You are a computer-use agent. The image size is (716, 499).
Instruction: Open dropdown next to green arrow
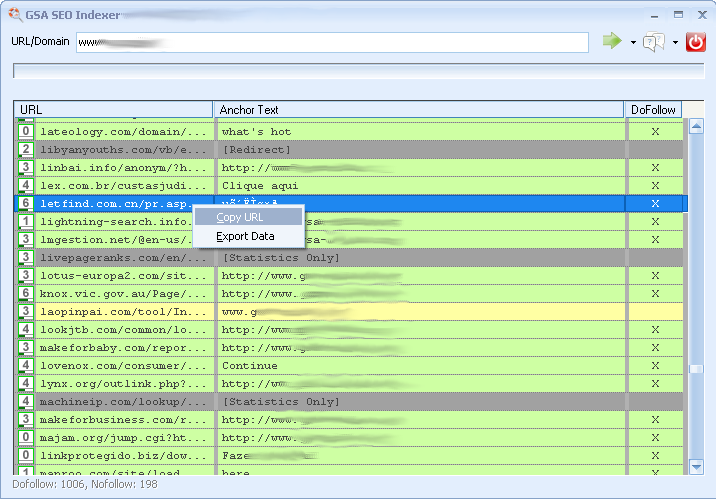(x=633, y=42)
